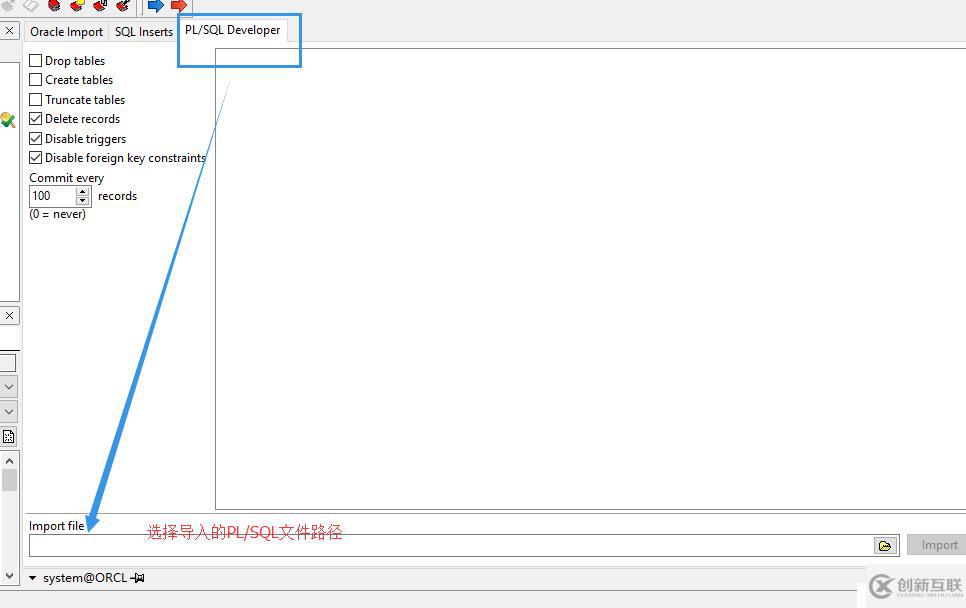Screen dimensions: 966x608
Task: Click the red book icon with copy pages
Action: point(100,6)
